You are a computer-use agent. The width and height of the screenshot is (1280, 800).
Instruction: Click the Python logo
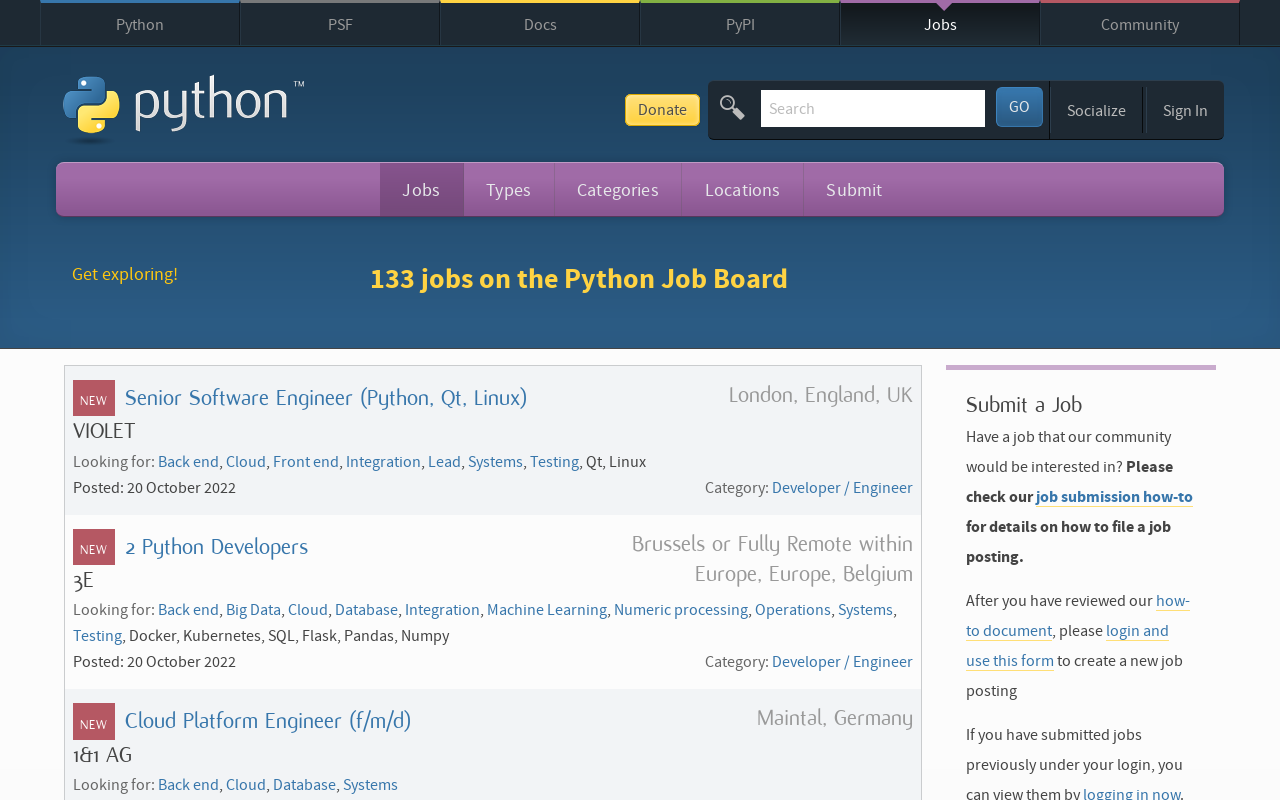tap(183, 109)
